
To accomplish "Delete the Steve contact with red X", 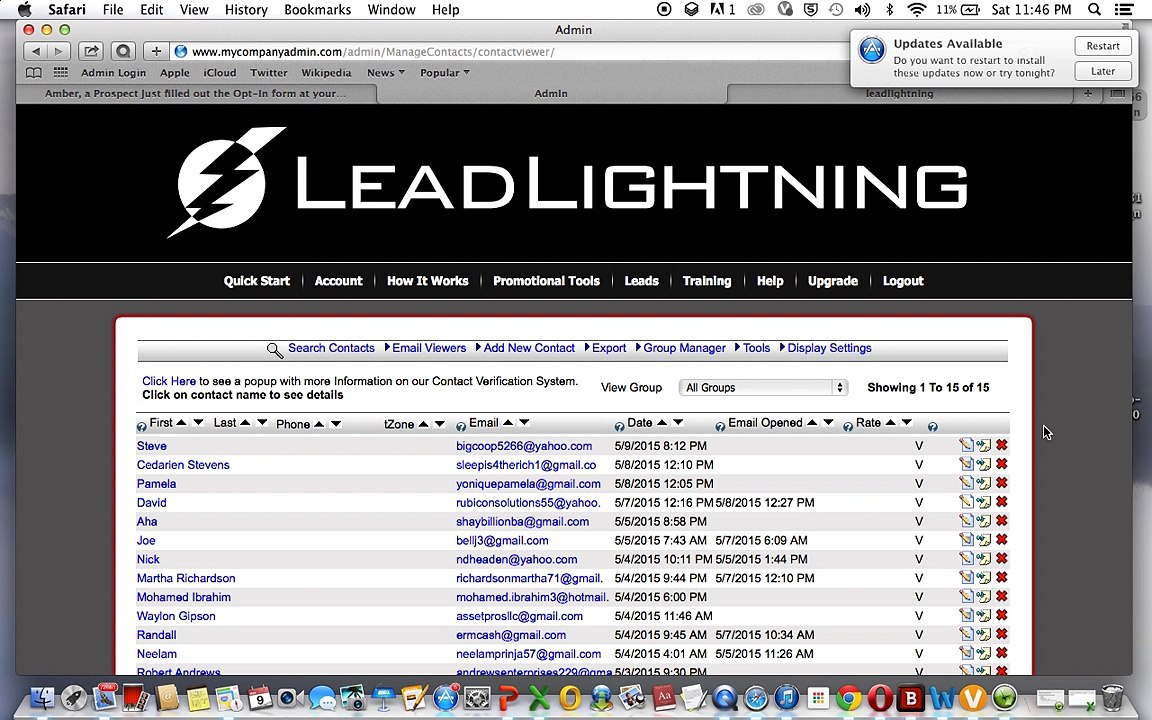I will (1001, 445).
